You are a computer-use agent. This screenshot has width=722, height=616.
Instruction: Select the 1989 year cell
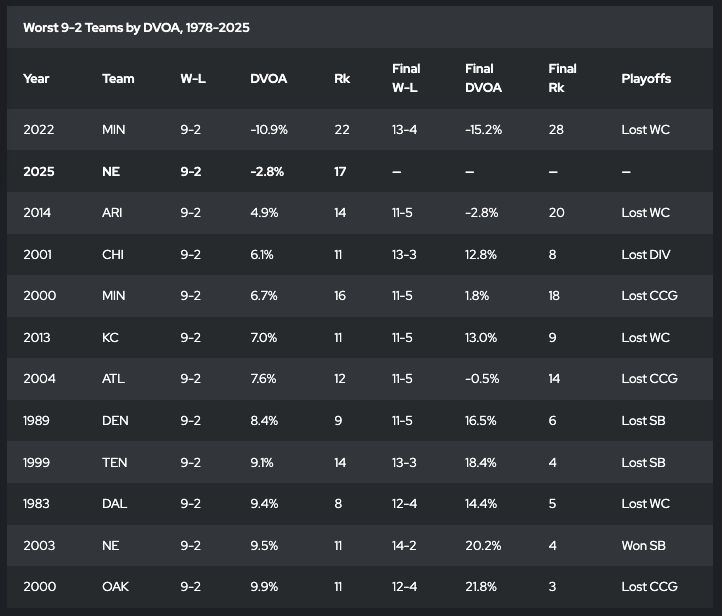37,420
